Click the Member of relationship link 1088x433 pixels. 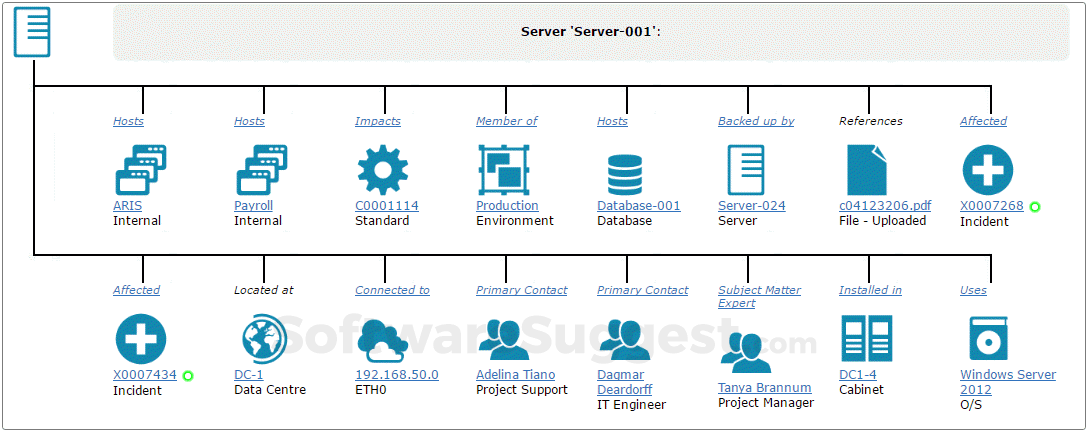coord(507,121)
